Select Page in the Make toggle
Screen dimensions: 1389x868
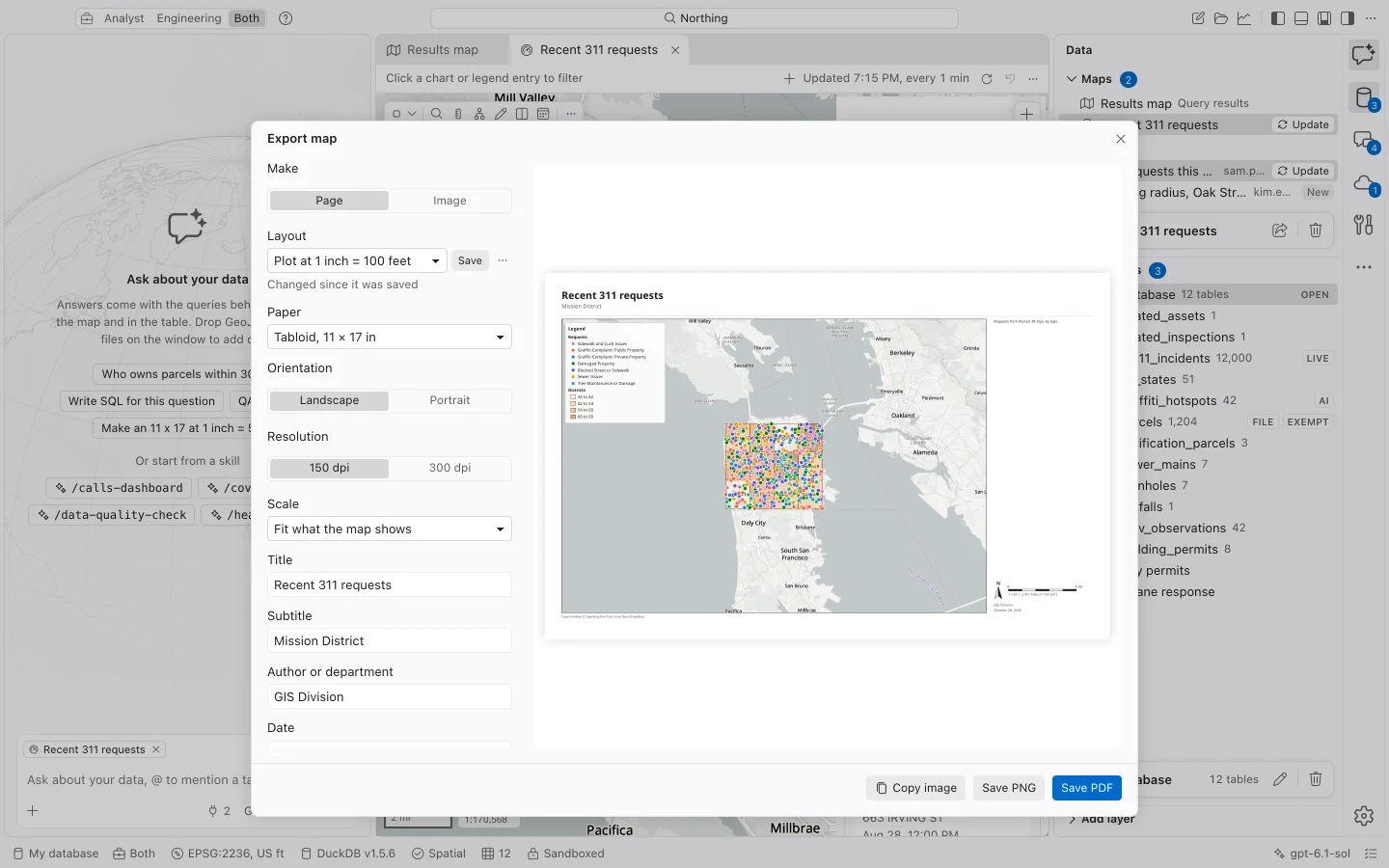[329, 201]
